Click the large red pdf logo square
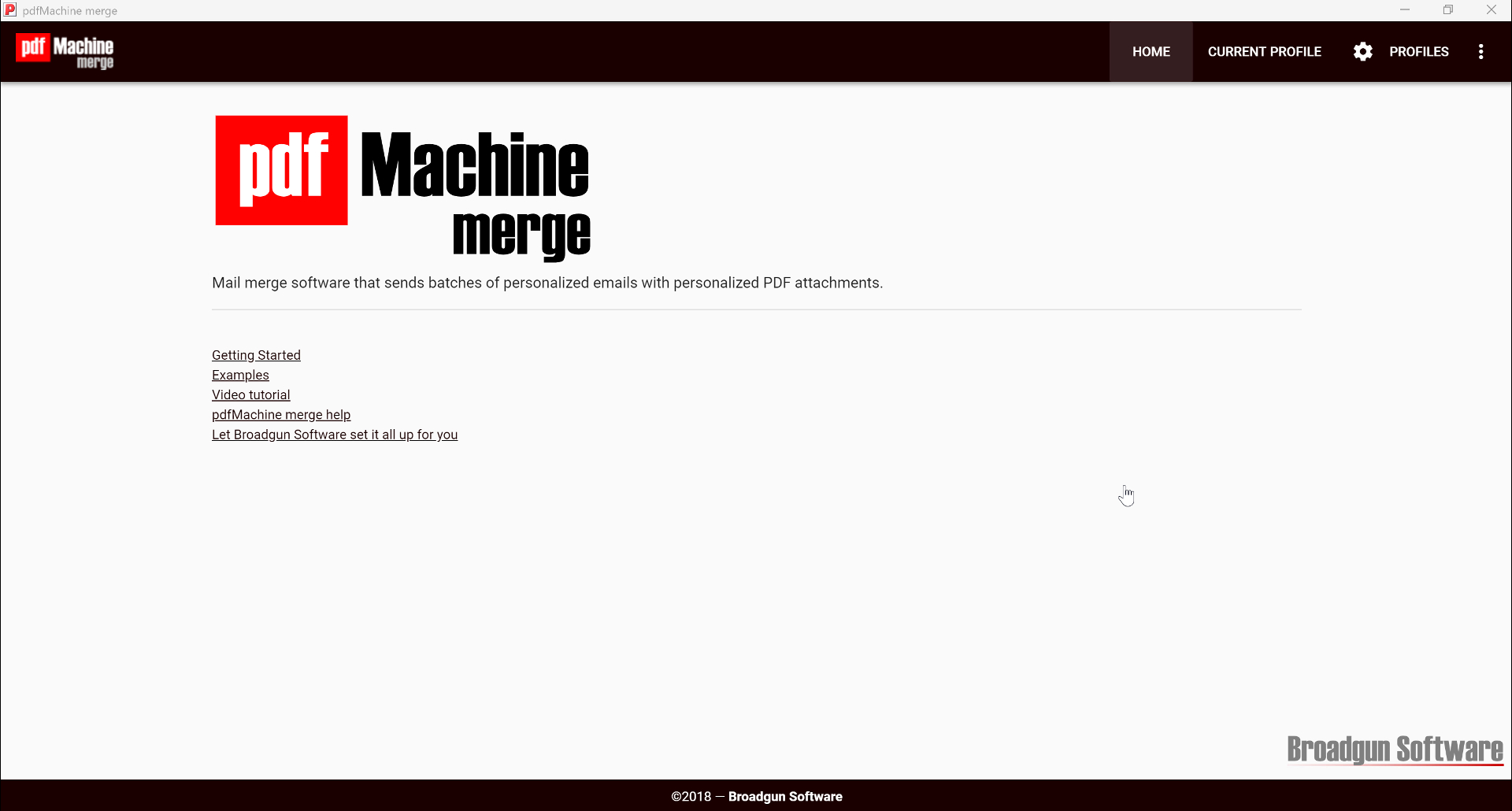The image size is (1512, 811). [281, 170]
